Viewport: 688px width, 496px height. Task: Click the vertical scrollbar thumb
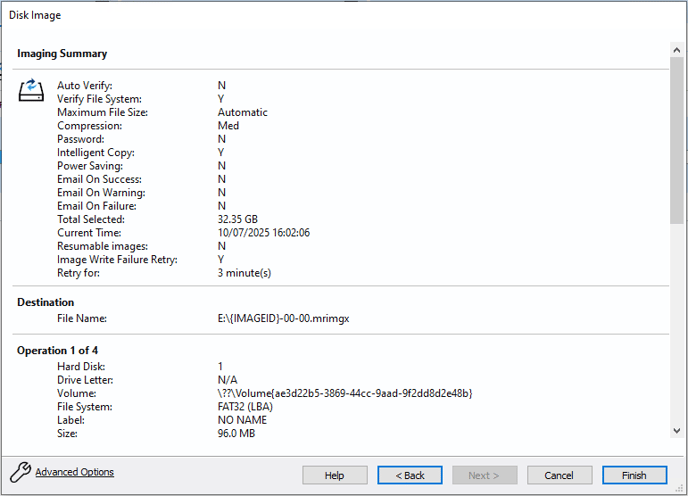[677, 140]
